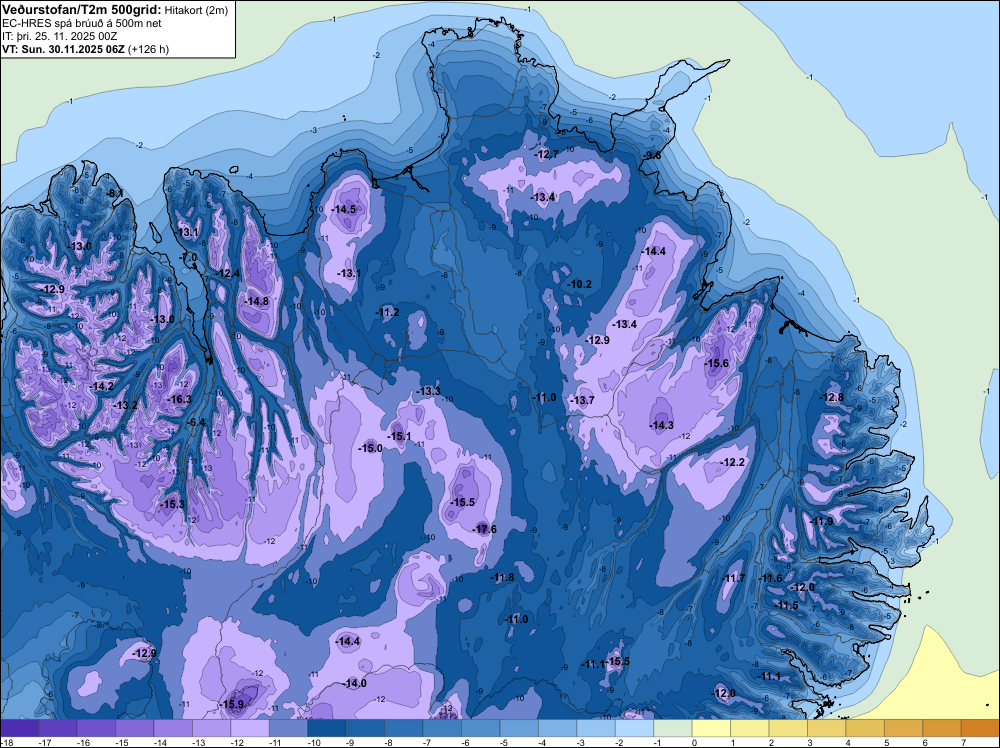This screenshot has height=748, width=1000.
Task: Click the -12.4 temperature label
Action: click(x=228, y=274)
